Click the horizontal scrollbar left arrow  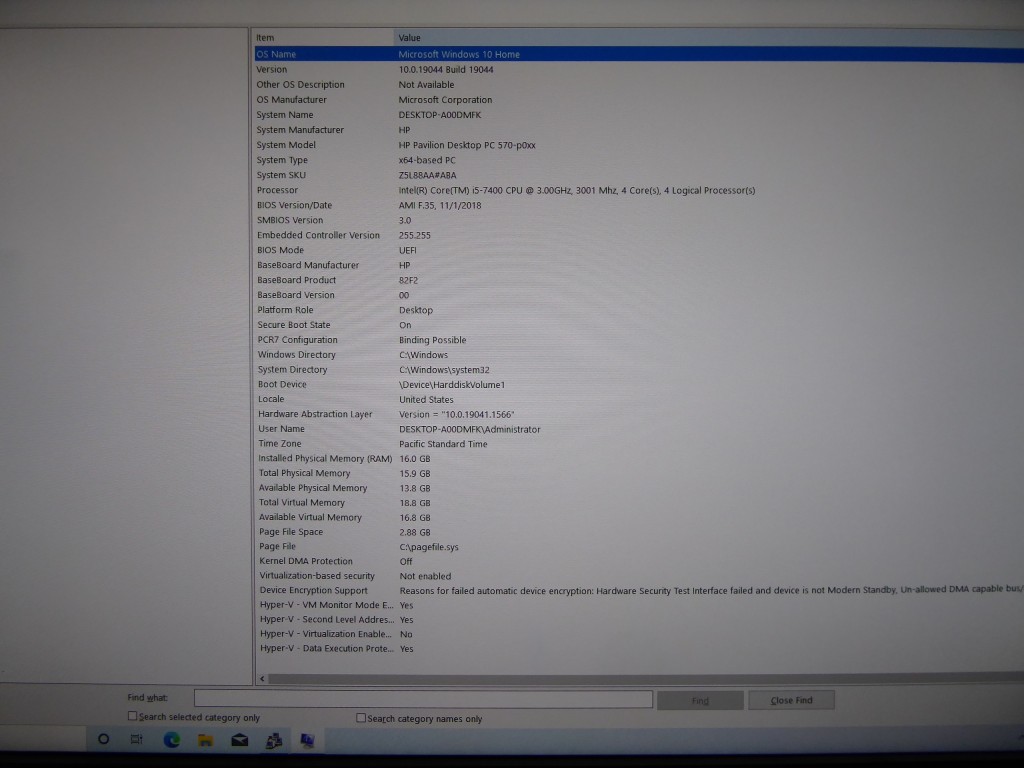[x=262, y=679]
